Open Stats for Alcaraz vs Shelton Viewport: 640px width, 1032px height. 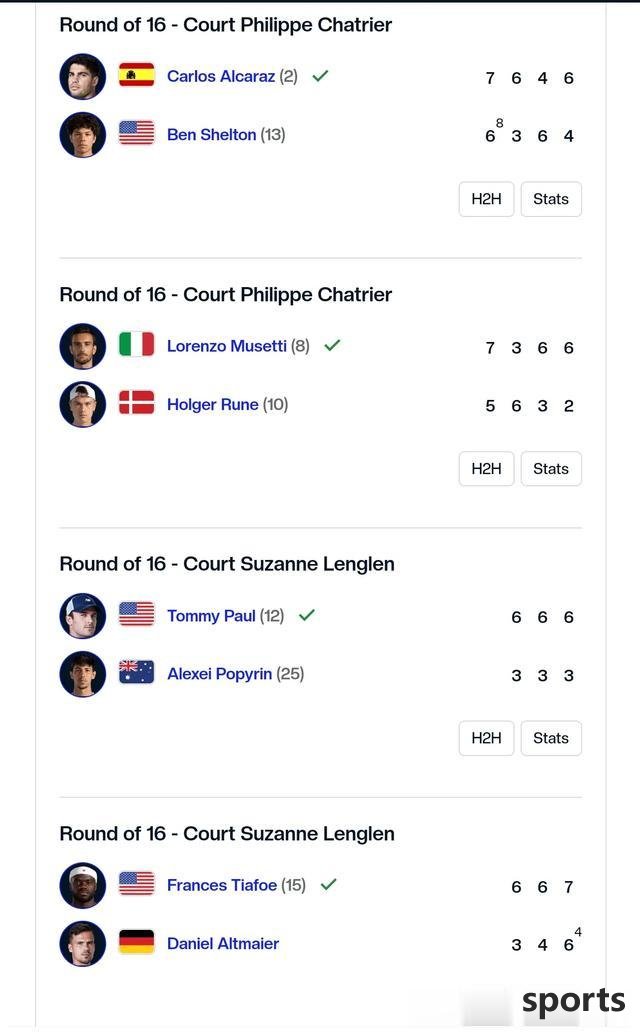point(551,199)
